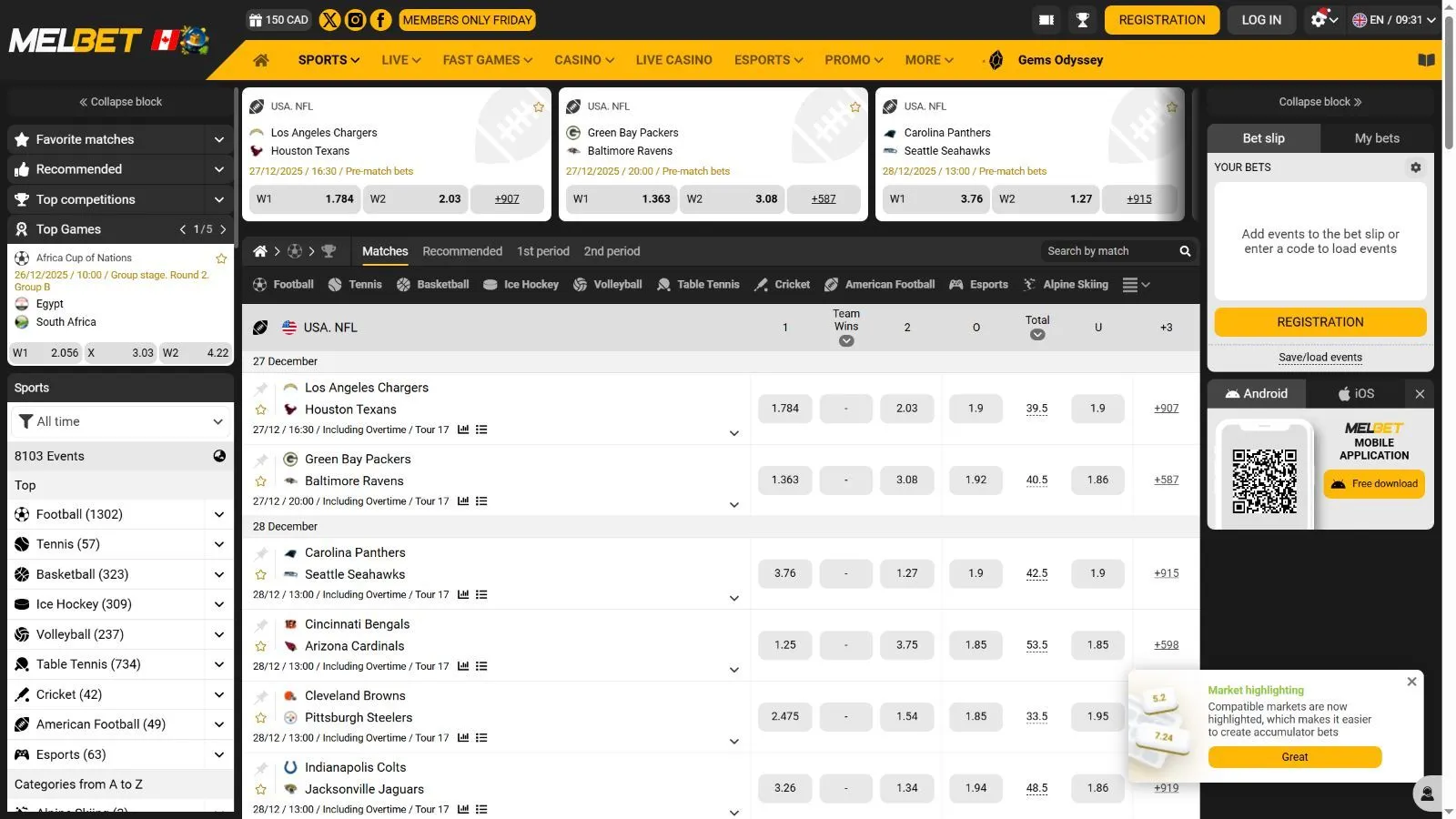Toggle favorite star on Bengals vs Cardinals row
This screenshot has height=819, width=1456.
coord(261,646)
